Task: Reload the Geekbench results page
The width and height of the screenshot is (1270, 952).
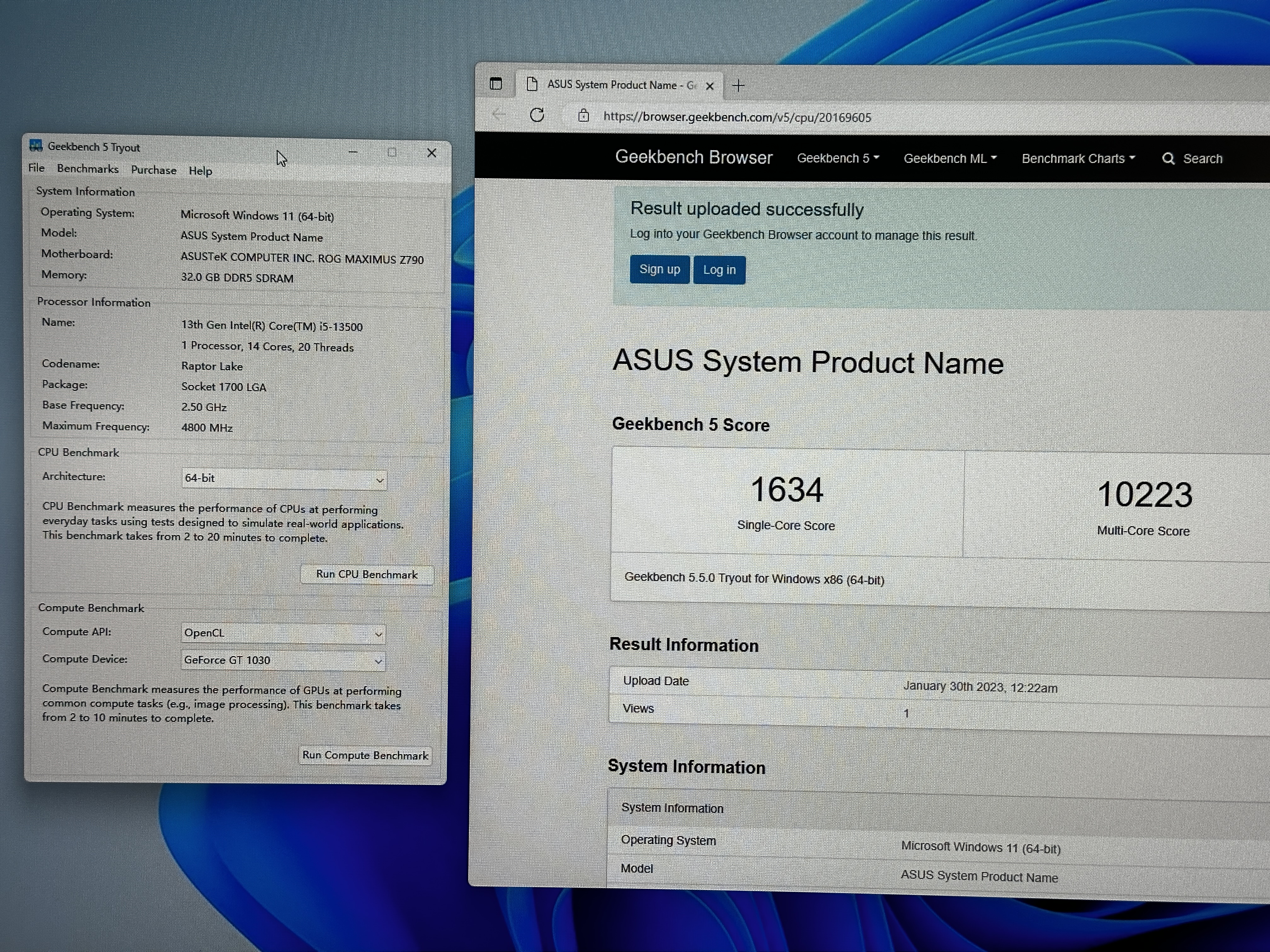Action: tap(537, 115)
